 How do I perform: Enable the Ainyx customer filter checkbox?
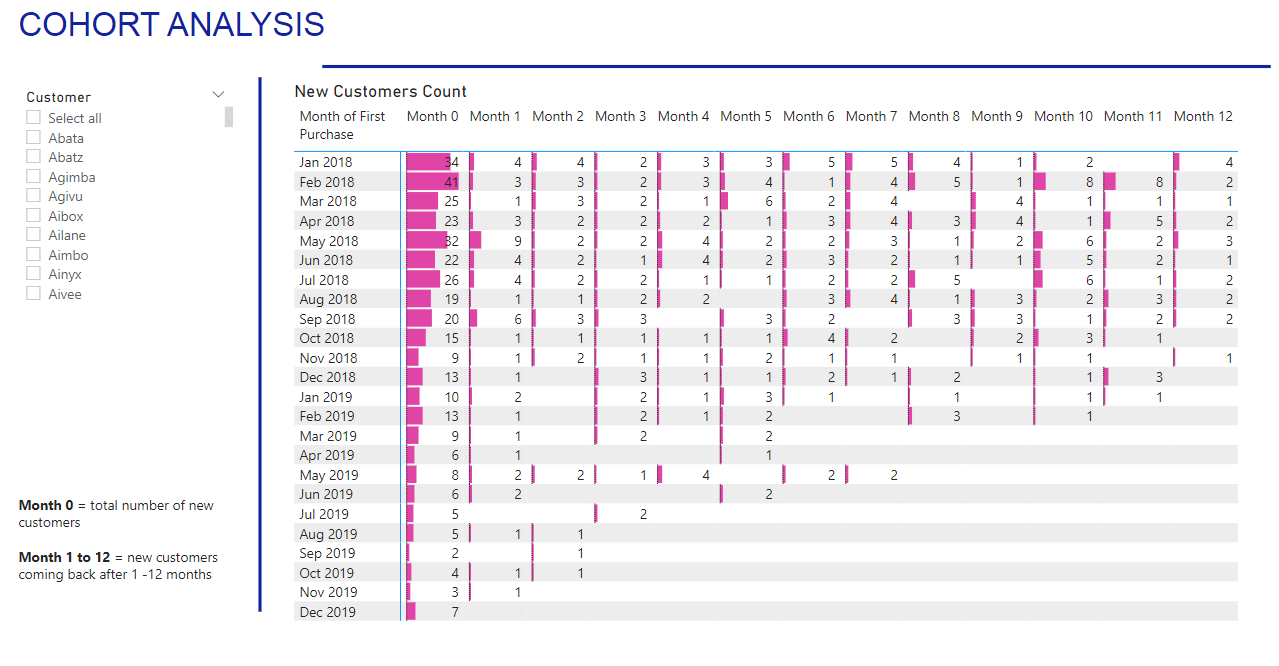click(x=34, y=274)
